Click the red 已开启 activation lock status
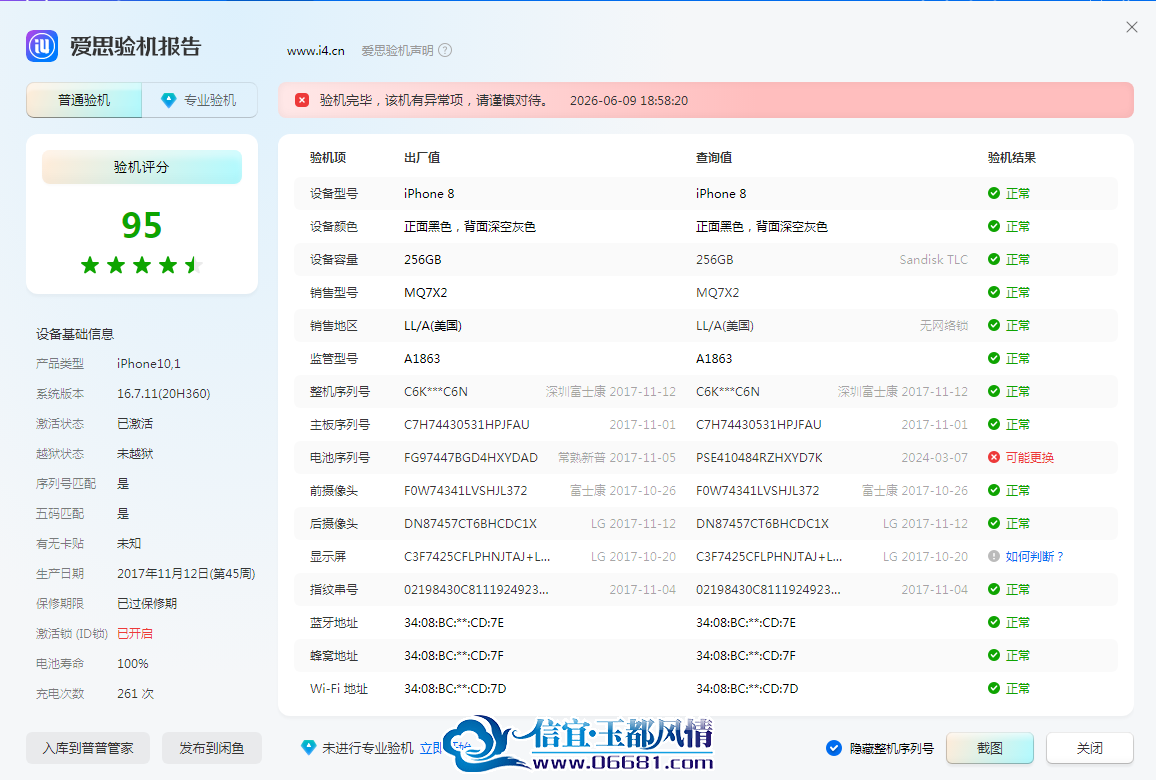Screen dimensions: 1156x780 [135, 633]
